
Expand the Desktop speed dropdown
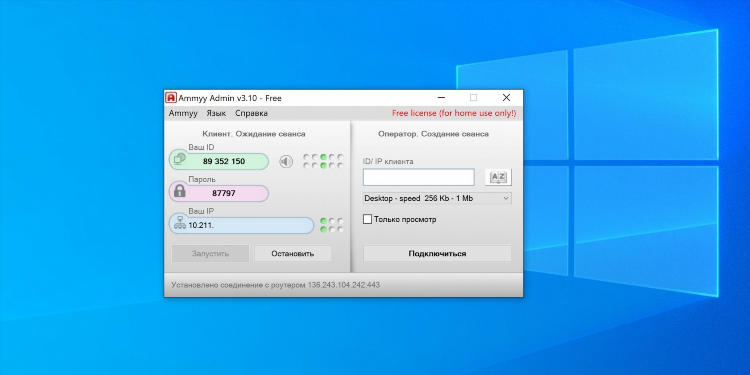pyautogui.click(x=437, y=198)
